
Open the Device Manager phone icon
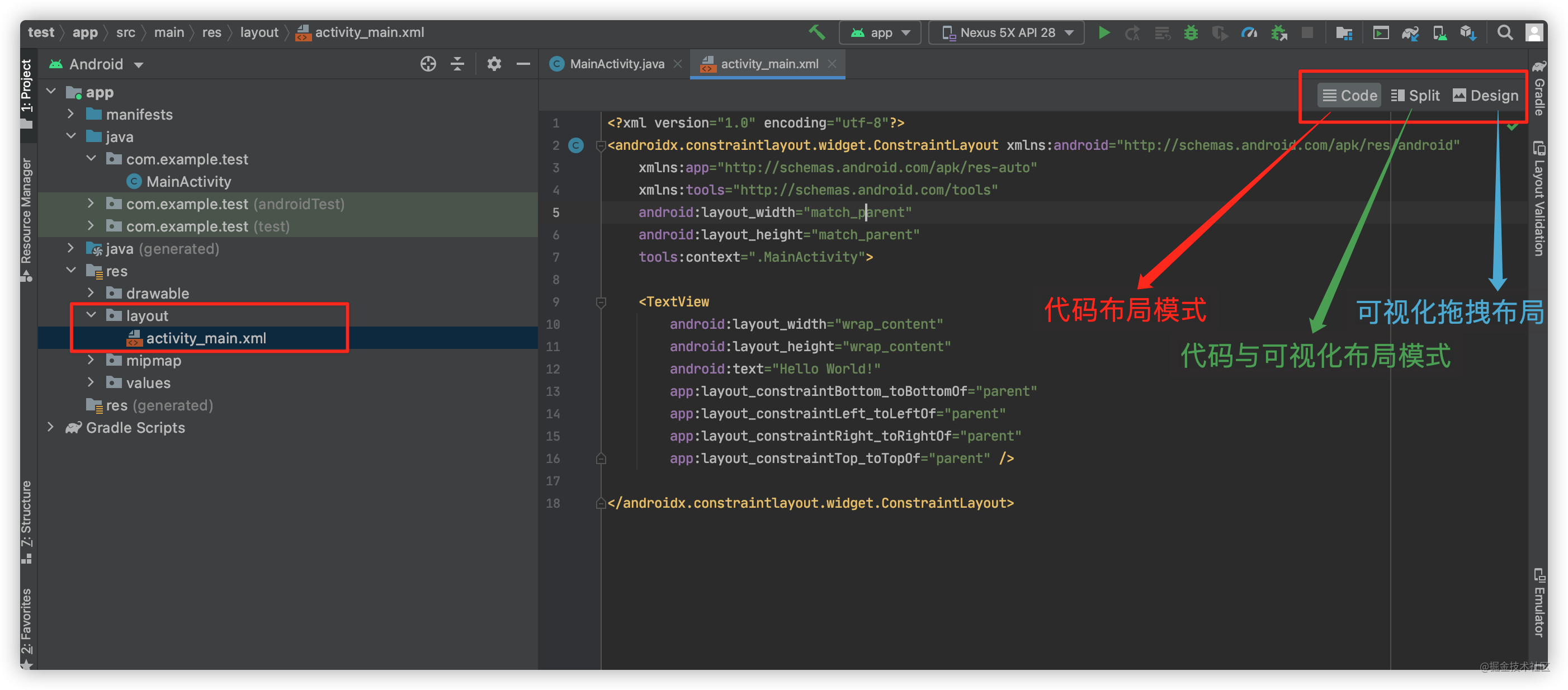coord(1439,32)
